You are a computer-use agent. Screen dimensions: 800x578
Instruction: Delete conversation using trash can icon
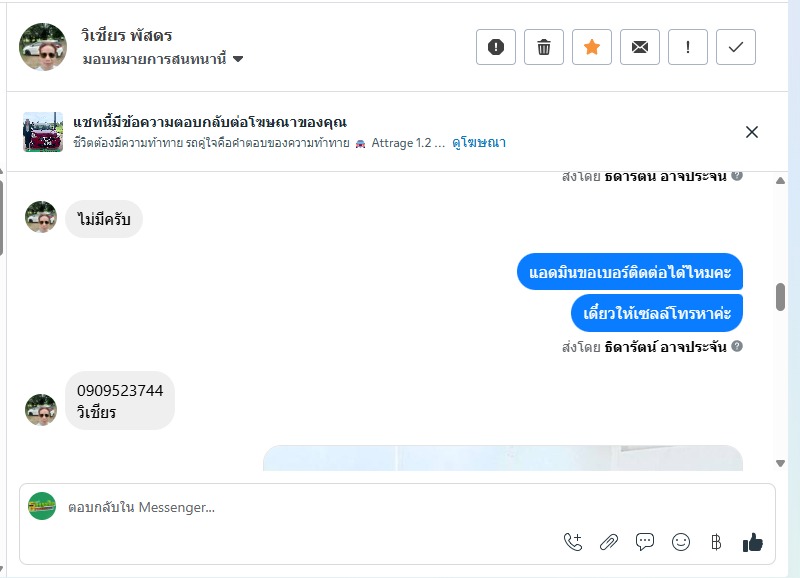543,47
